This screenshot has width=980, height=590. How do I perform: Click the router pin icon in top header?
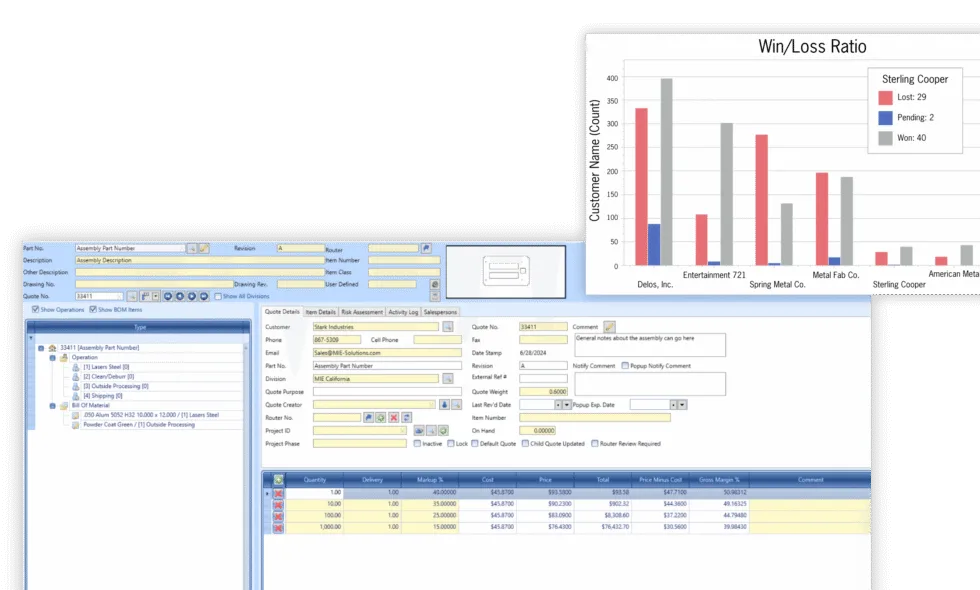point(426,248)
